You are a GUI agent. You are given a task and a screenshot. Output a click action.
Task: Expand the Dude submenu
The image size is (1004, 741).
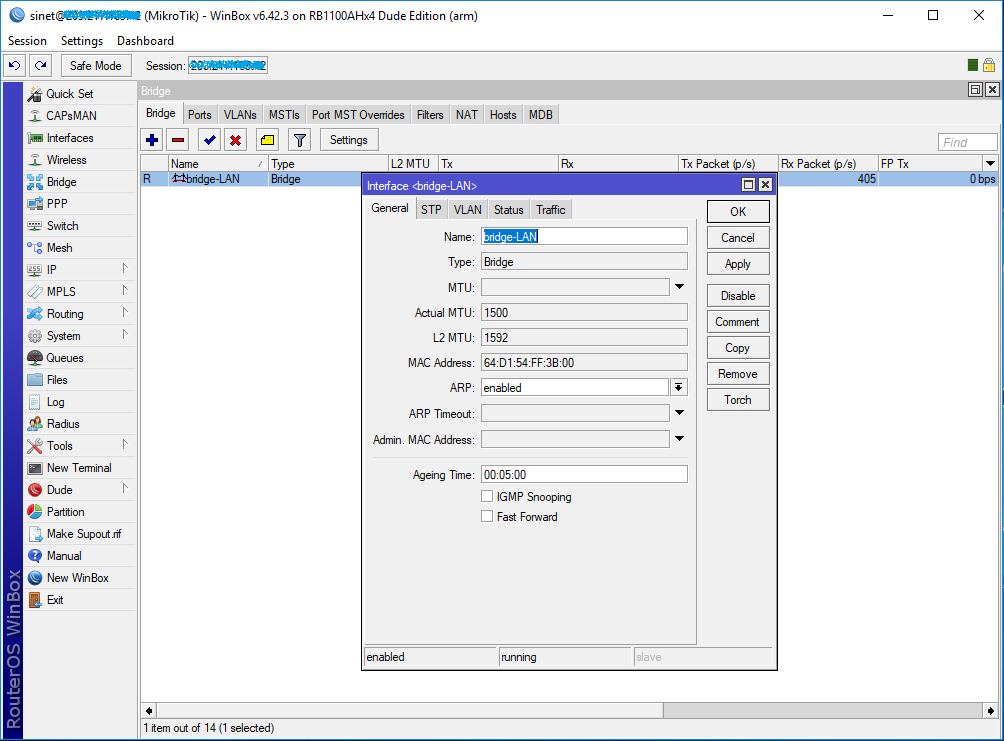tap(126, 489)
